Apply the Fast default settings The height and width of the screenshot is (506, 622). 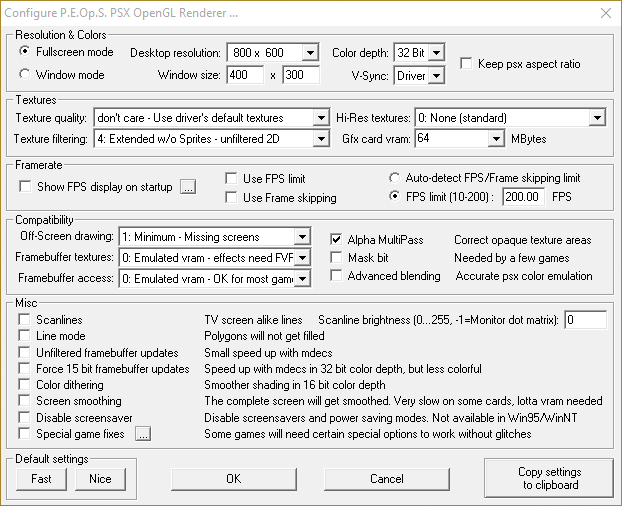tap(41, 479)
